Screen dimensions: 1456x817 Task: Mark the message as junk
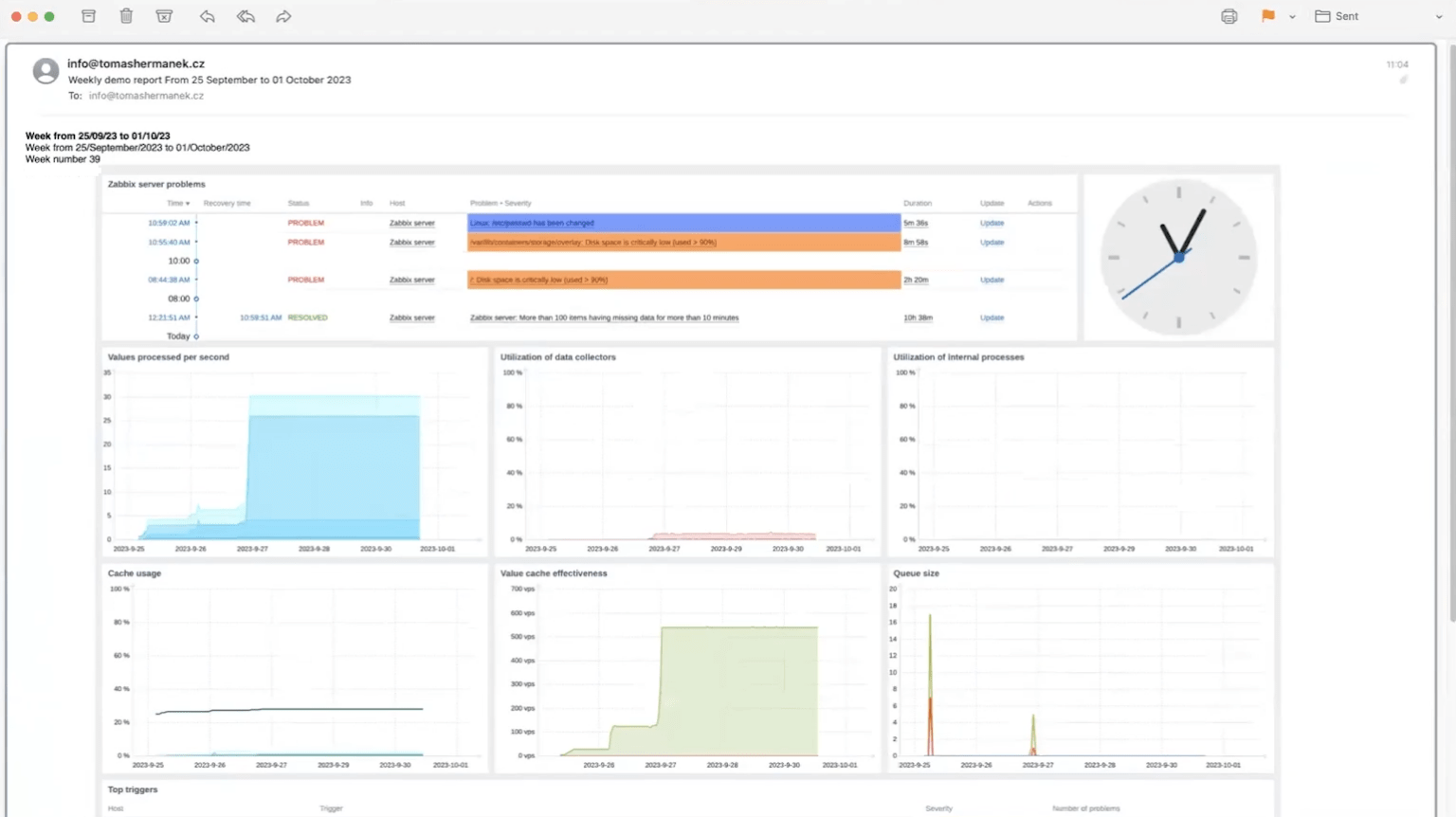(163, 16)
